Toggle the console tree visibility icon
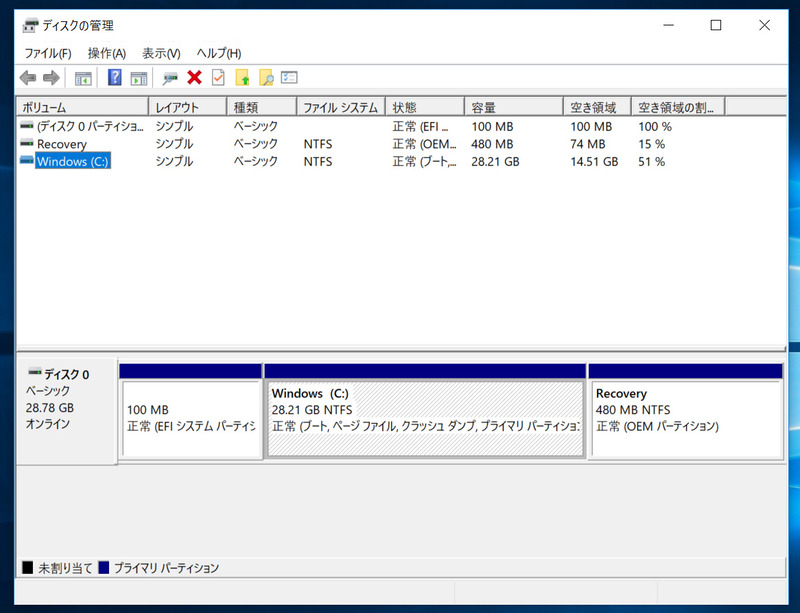The width and height of the screenshot is (800, 613). 84,78
